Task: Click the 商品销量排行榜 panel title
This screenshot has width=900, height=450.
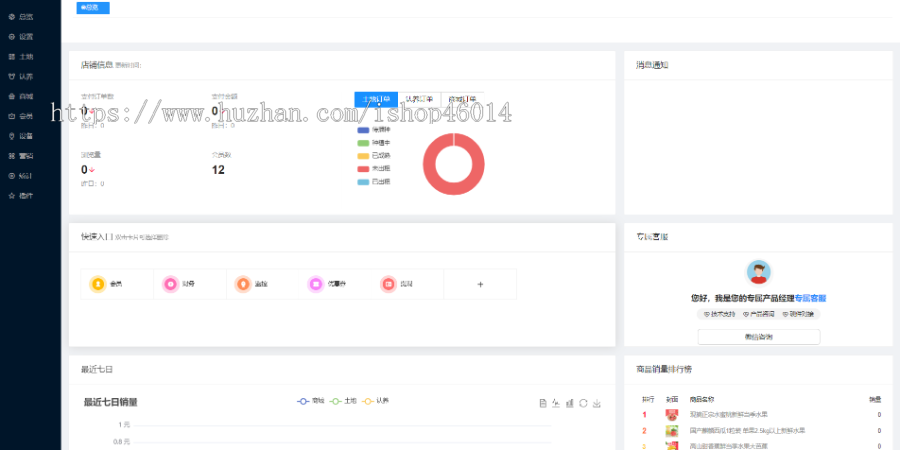Action: [x=664, y=370]
